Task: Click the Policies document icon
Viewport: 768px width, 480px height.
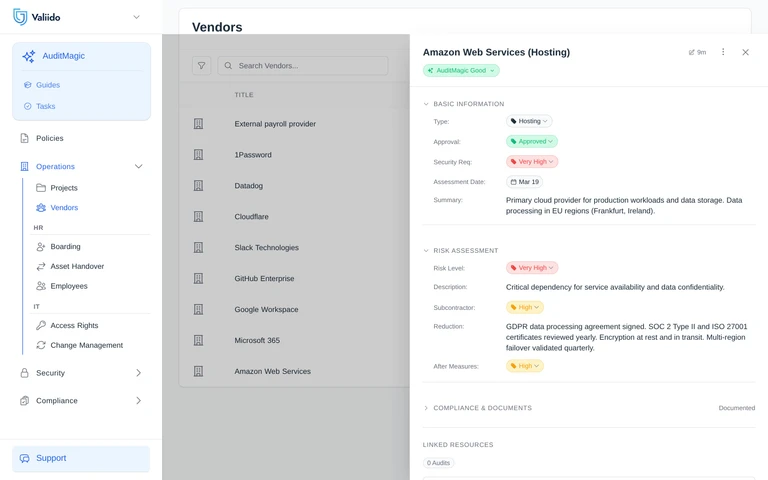Action: (x=24, y=138)
